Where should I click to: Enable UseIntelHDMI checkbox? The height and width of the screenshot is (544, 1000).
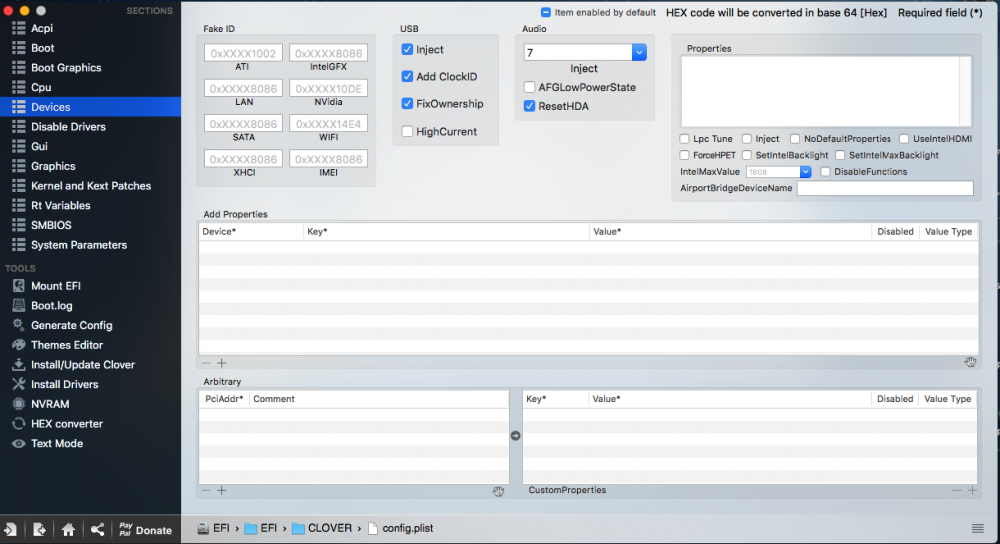[904, 138]
